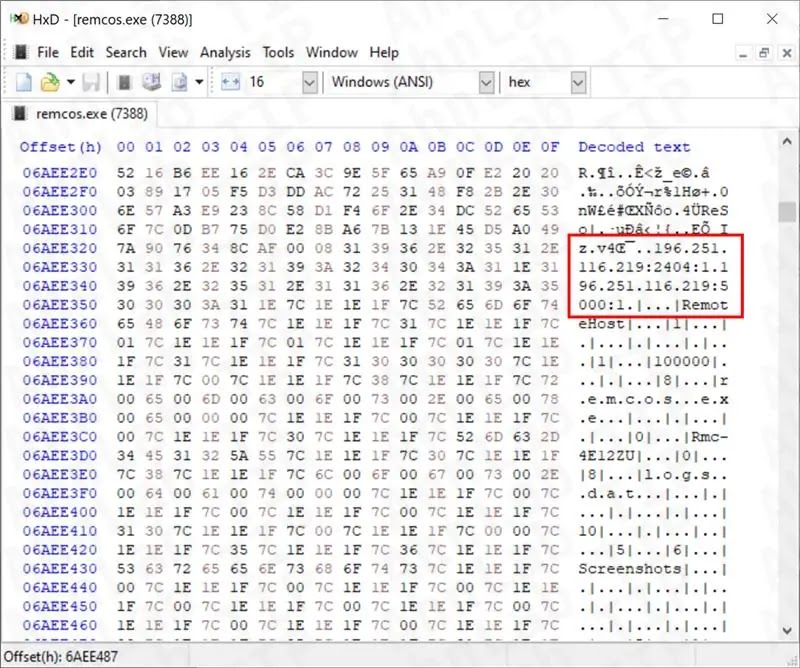Click the bytes-per-row resize arrows icon
The image size is (800, 668).
point(229,82)
